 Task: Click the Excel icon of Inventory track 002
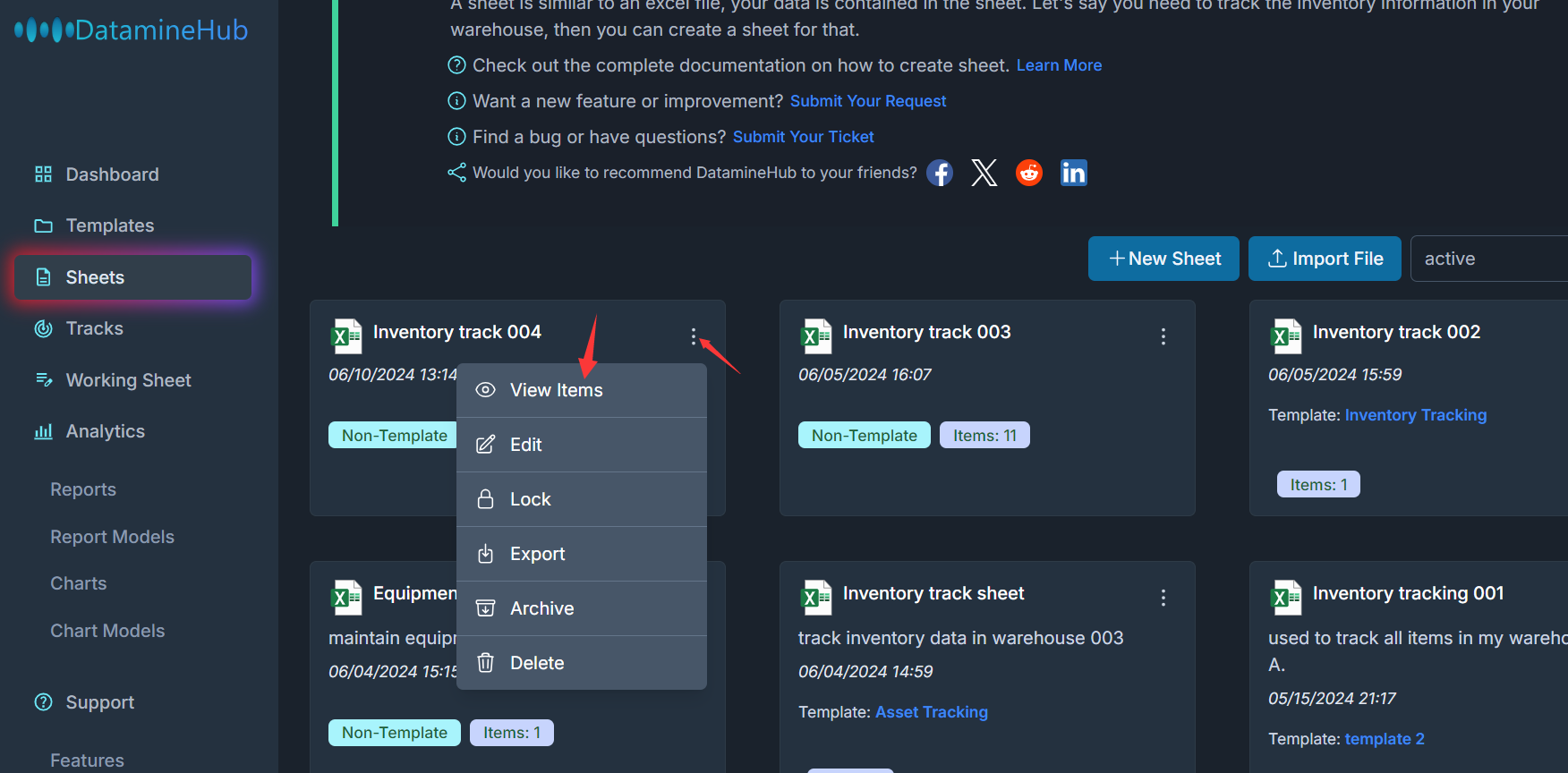(1286, 336)
